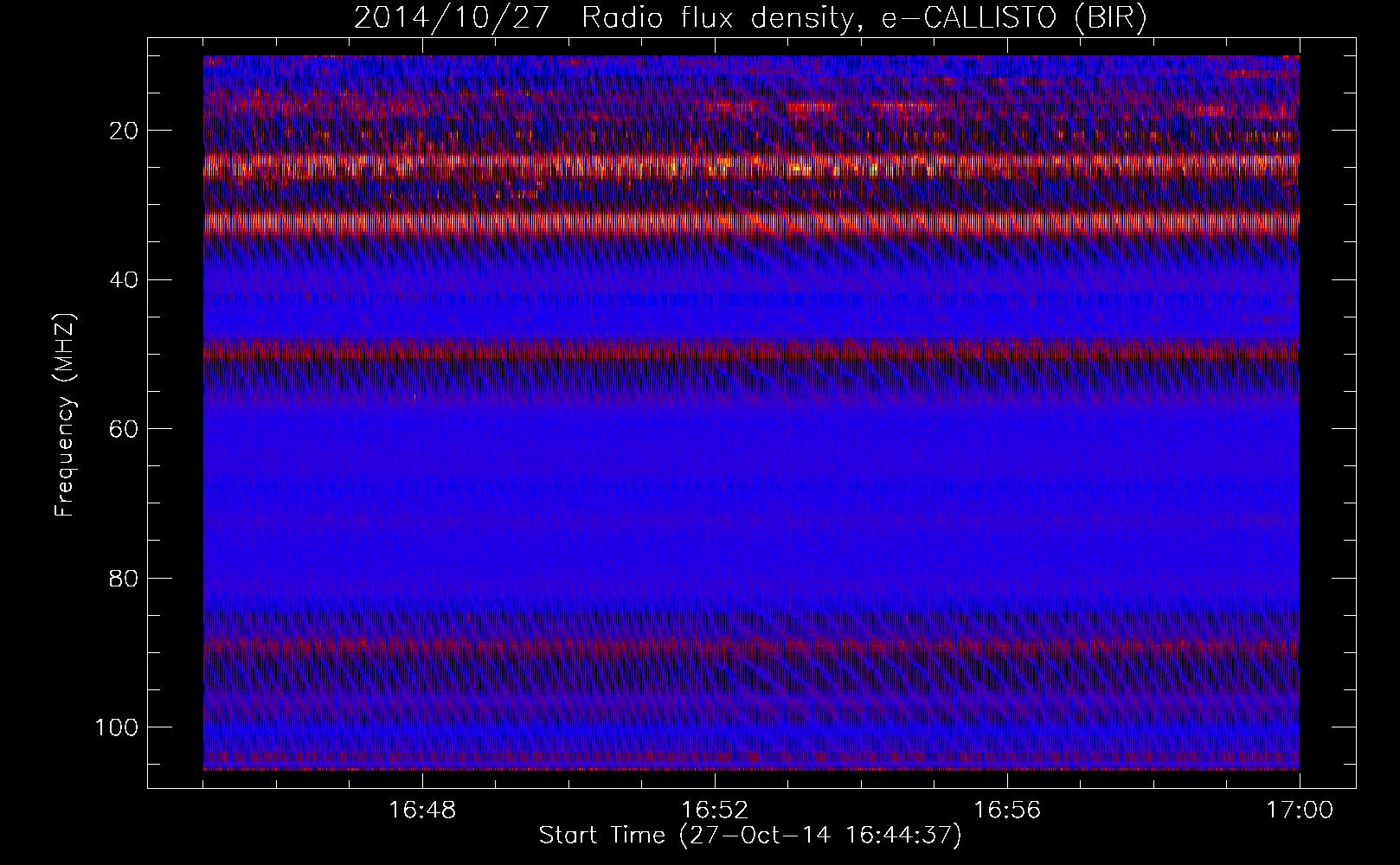
Task: Select the 'Frequency (MHZ)' y-axis label
Action: [66, 415]
